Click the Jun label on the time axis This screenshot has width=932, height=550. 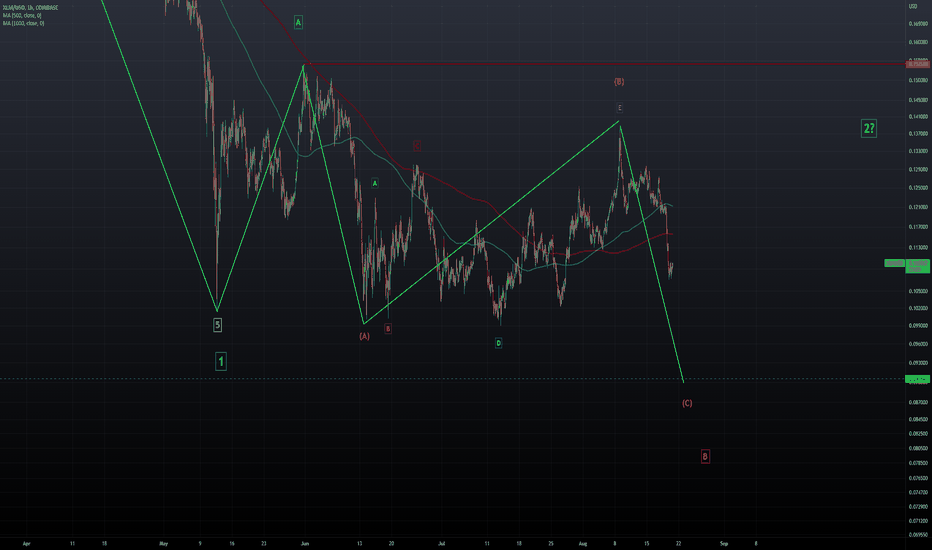click(x=305, y=543)
